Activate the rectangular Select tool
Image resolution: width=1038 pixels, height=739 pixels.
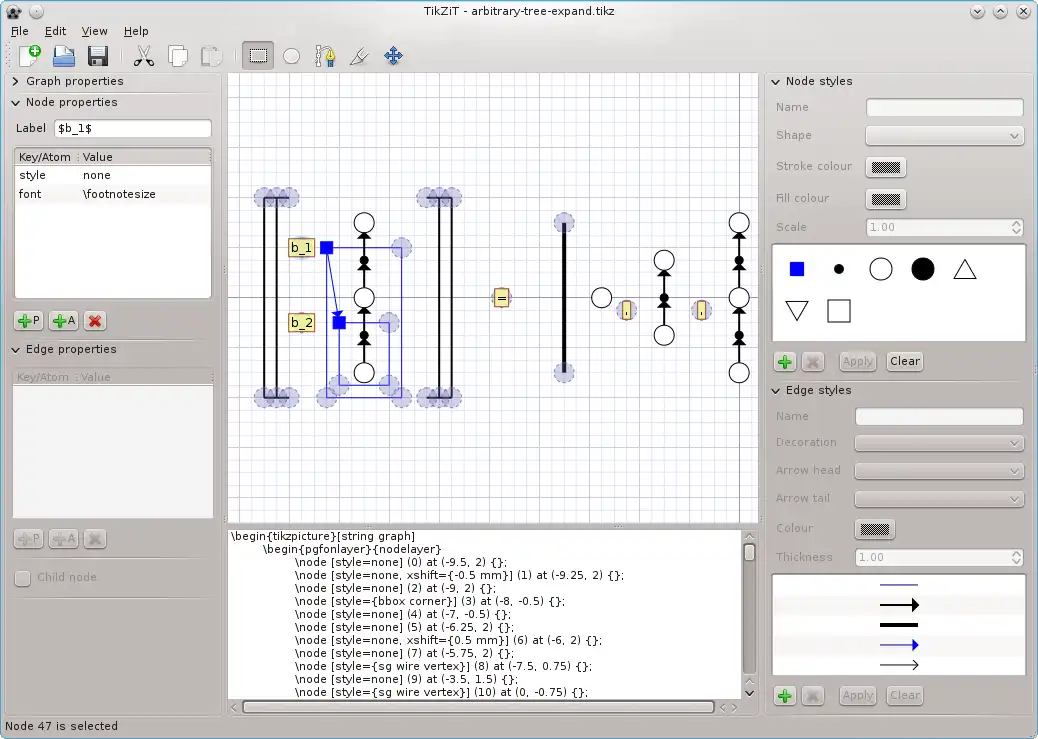point(259,56)
